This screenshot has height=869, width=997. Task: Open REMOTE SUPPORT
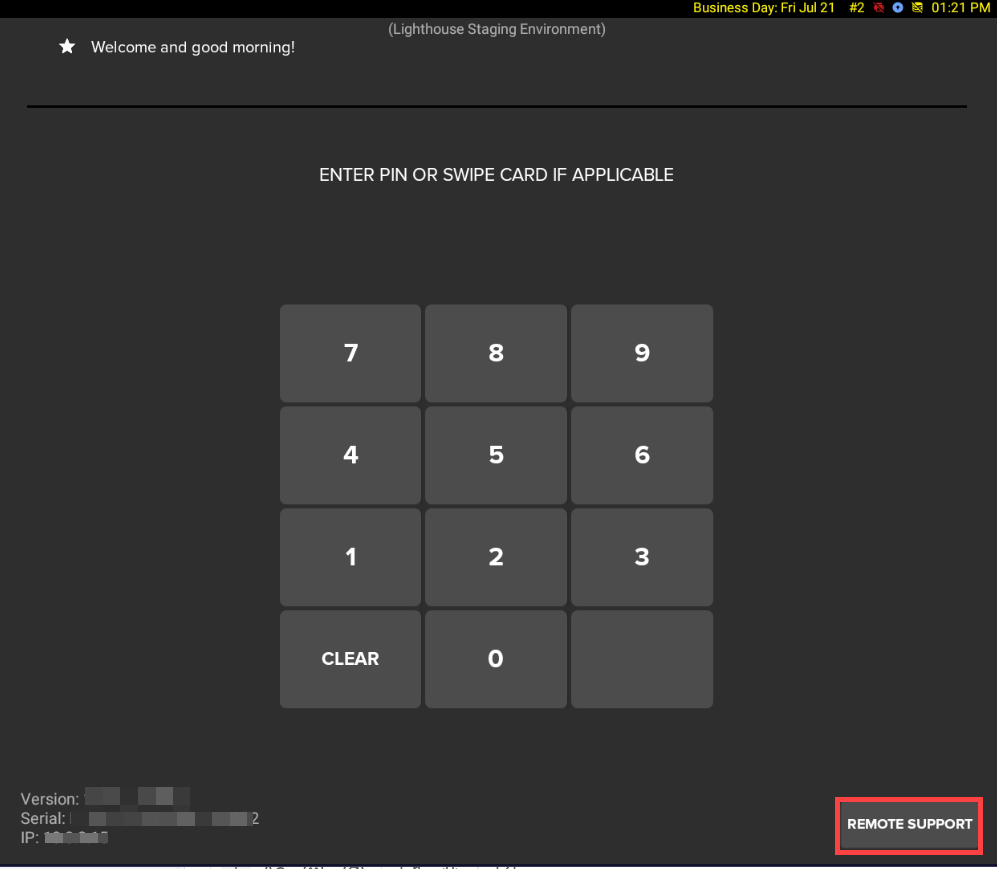coord(908,825)
